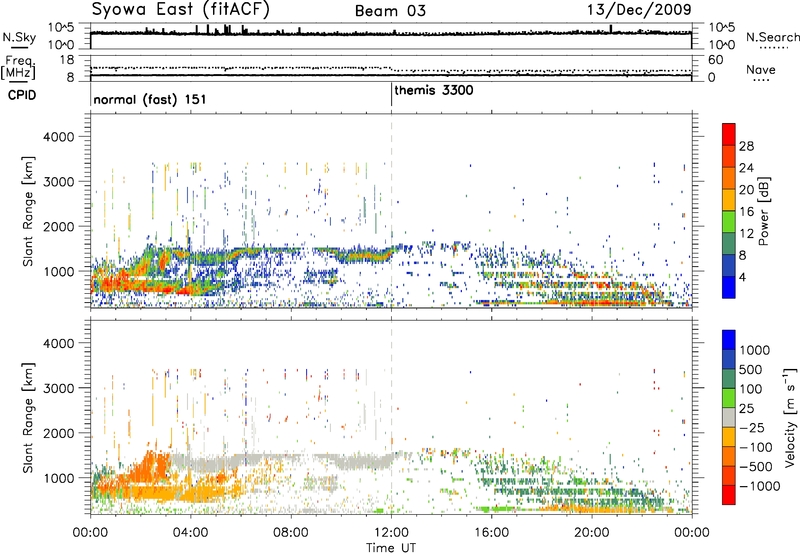Click the 'Beam 03' label

[390, 11]
